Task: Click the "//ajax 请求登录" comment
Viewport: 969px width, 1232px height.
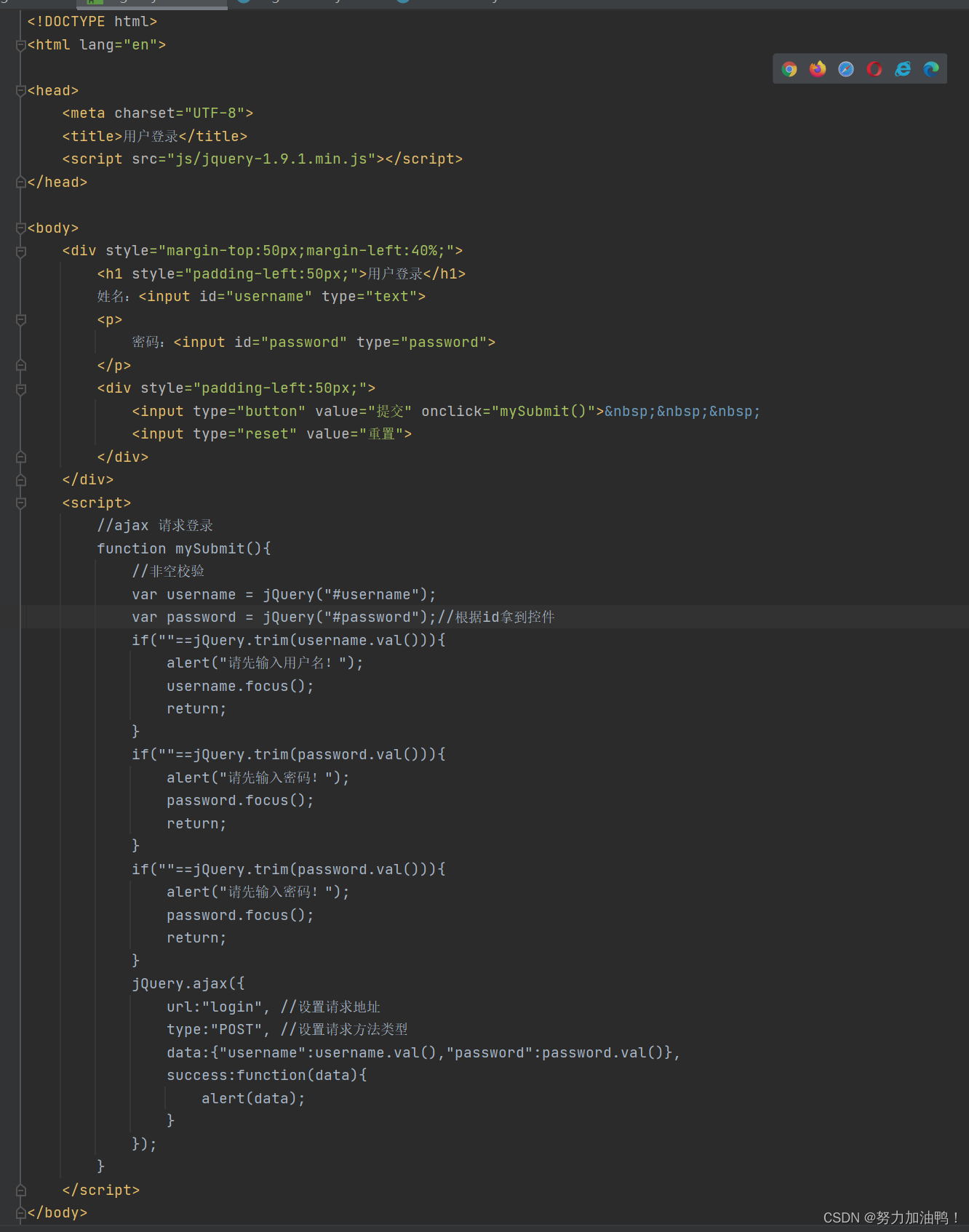Action: [x=156, y=526]
